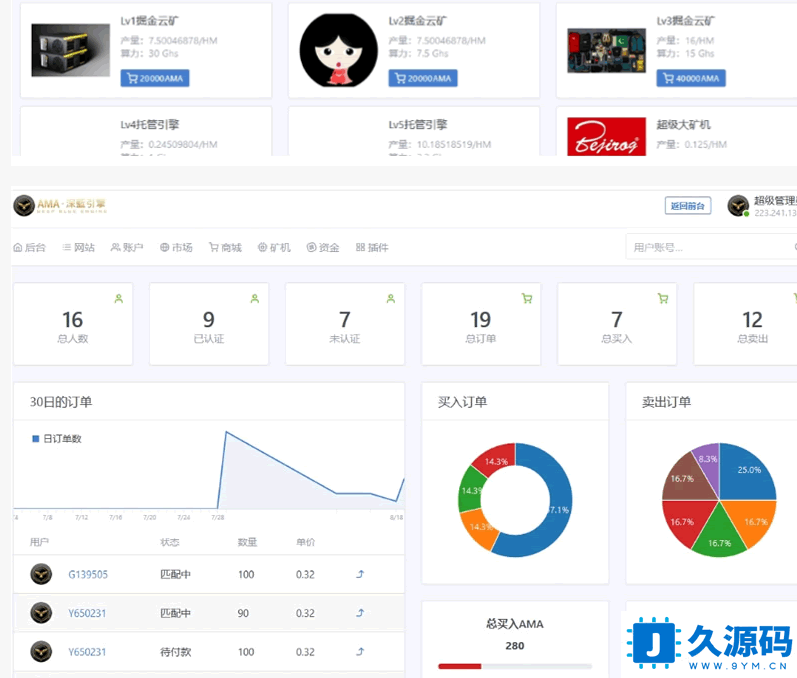
Task: Open the 市场 menu
Action: tap(176, 247)
